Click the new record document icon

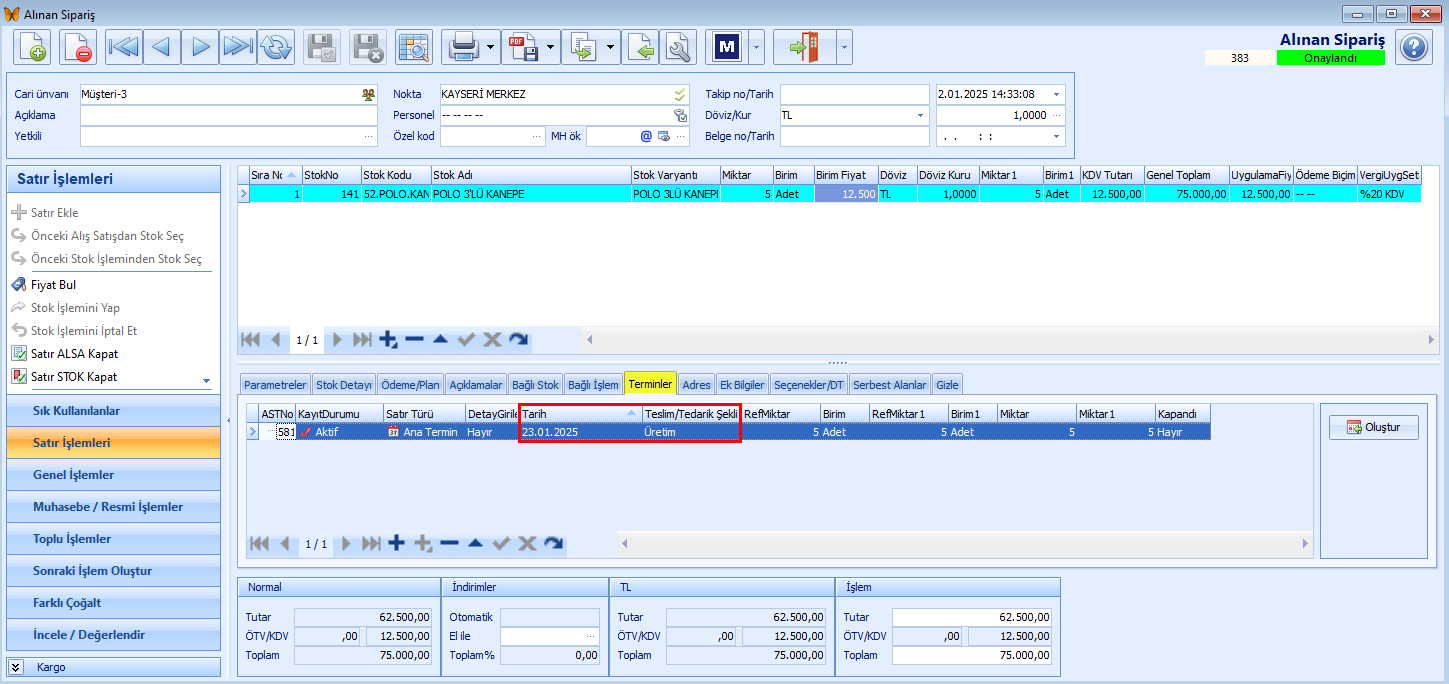pos(32,47)
